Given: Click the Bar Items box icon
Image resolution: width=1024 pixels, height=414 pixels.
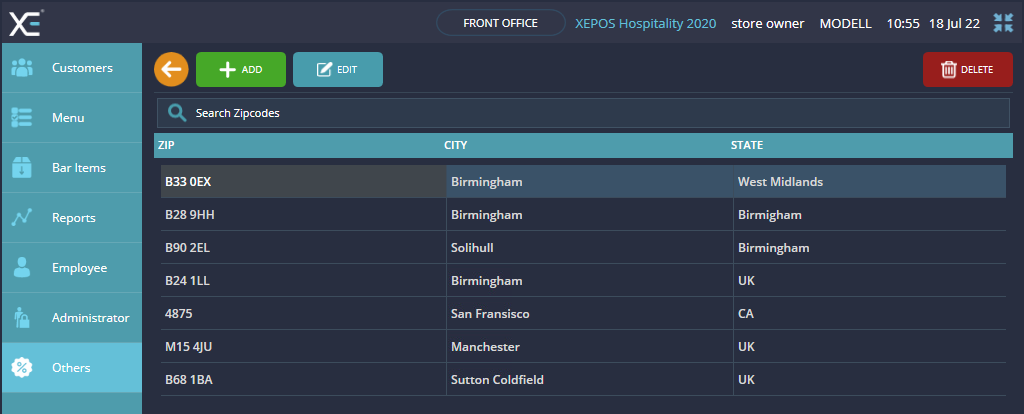Looking at the screenshot, I should (22, 168).
